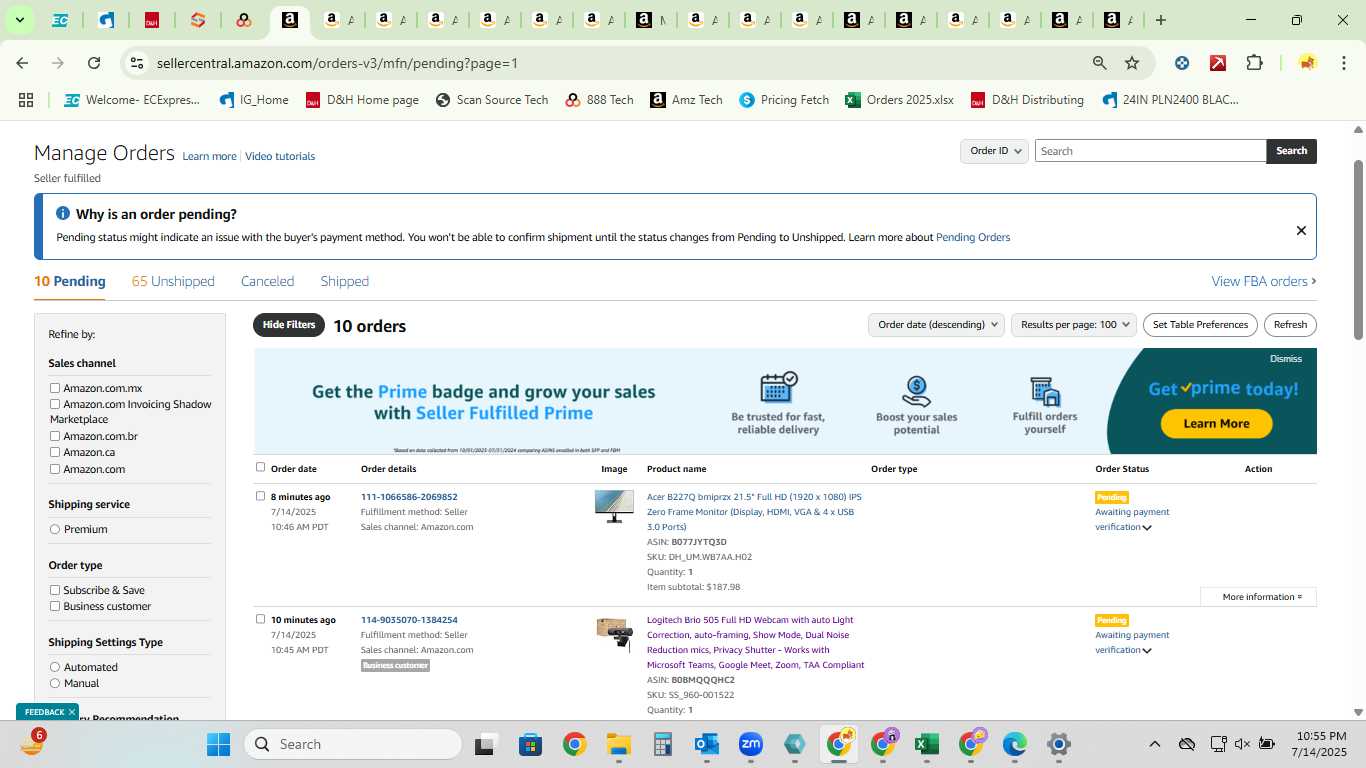Check the Amazon.com.br sales channel
This screenshot has width=1366, height=768.
55,436
